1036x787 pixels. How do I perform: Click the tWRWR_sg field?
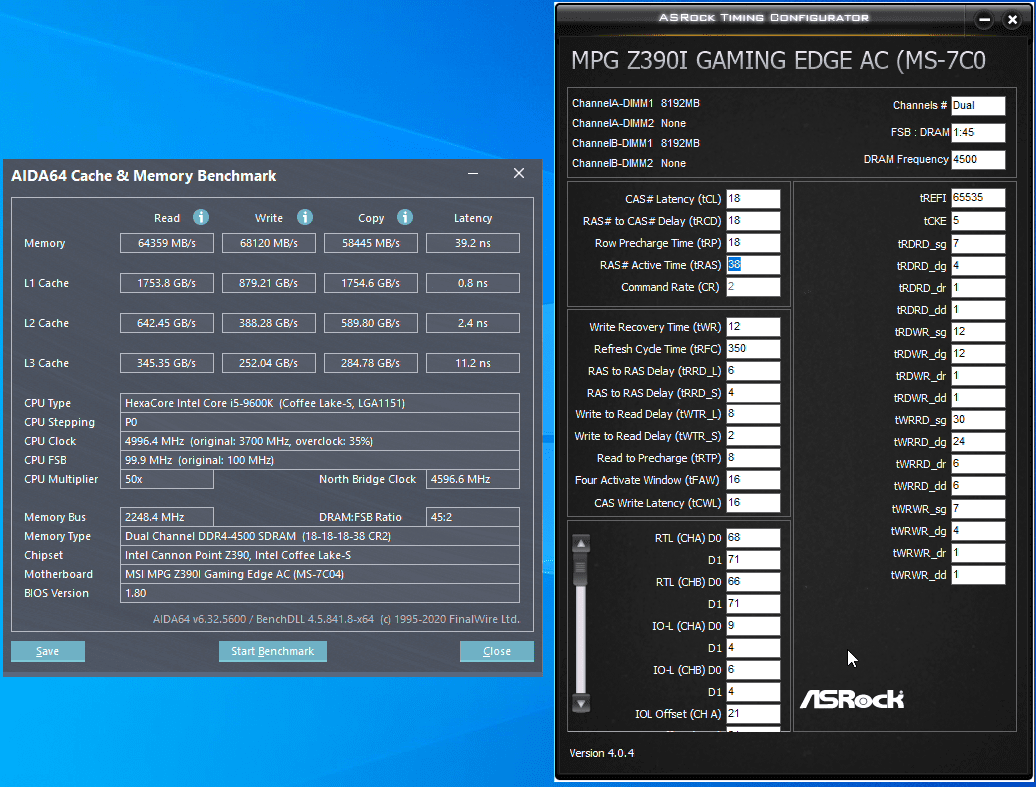click(x=979, y=508)
